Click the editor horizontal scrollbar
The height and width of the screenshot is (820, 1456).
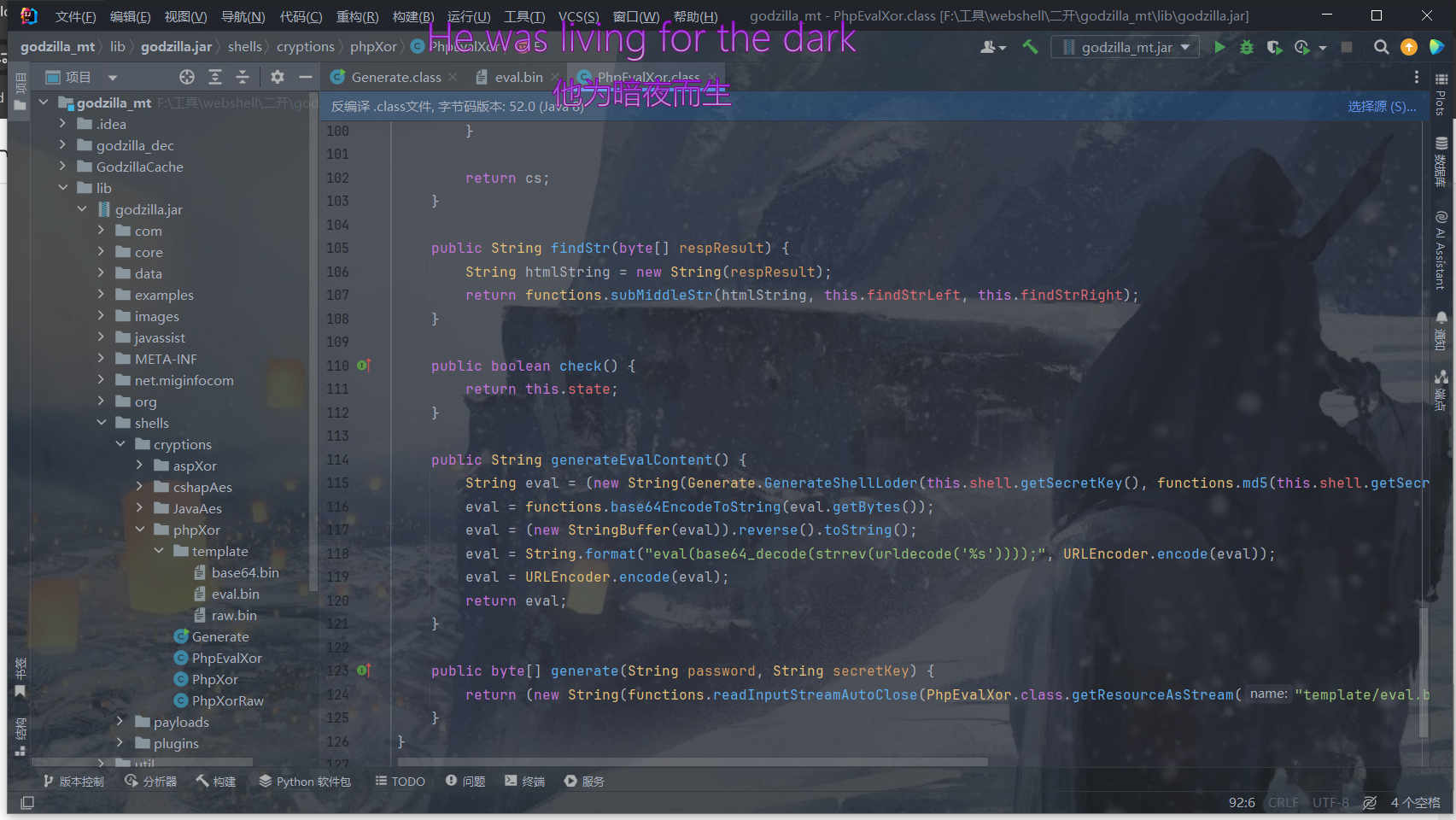[x=693, y=761]
